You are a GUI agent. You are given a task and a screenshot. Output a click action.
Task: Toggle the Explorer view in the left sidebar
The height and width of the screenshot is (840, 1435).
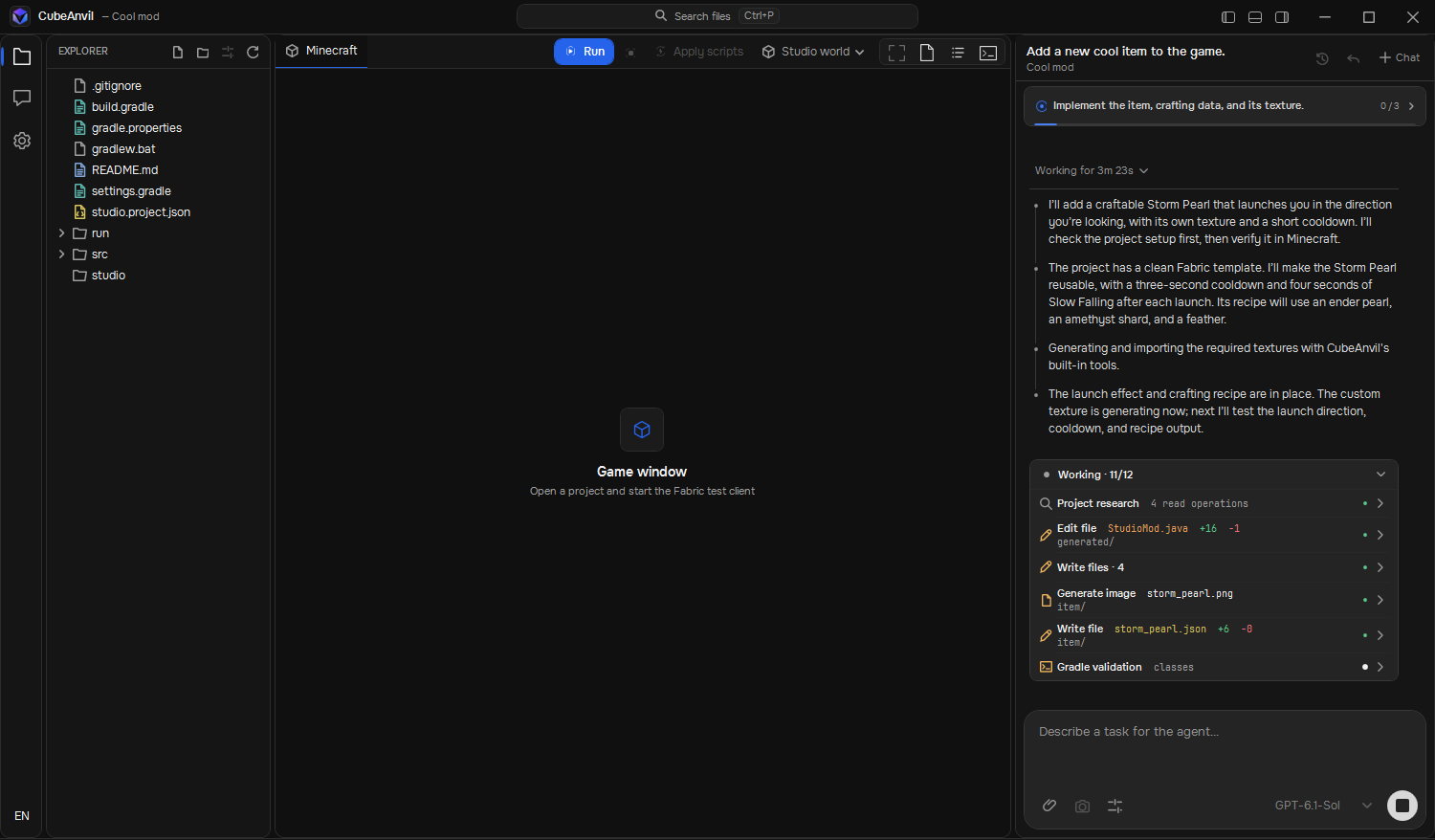(22, 57)
